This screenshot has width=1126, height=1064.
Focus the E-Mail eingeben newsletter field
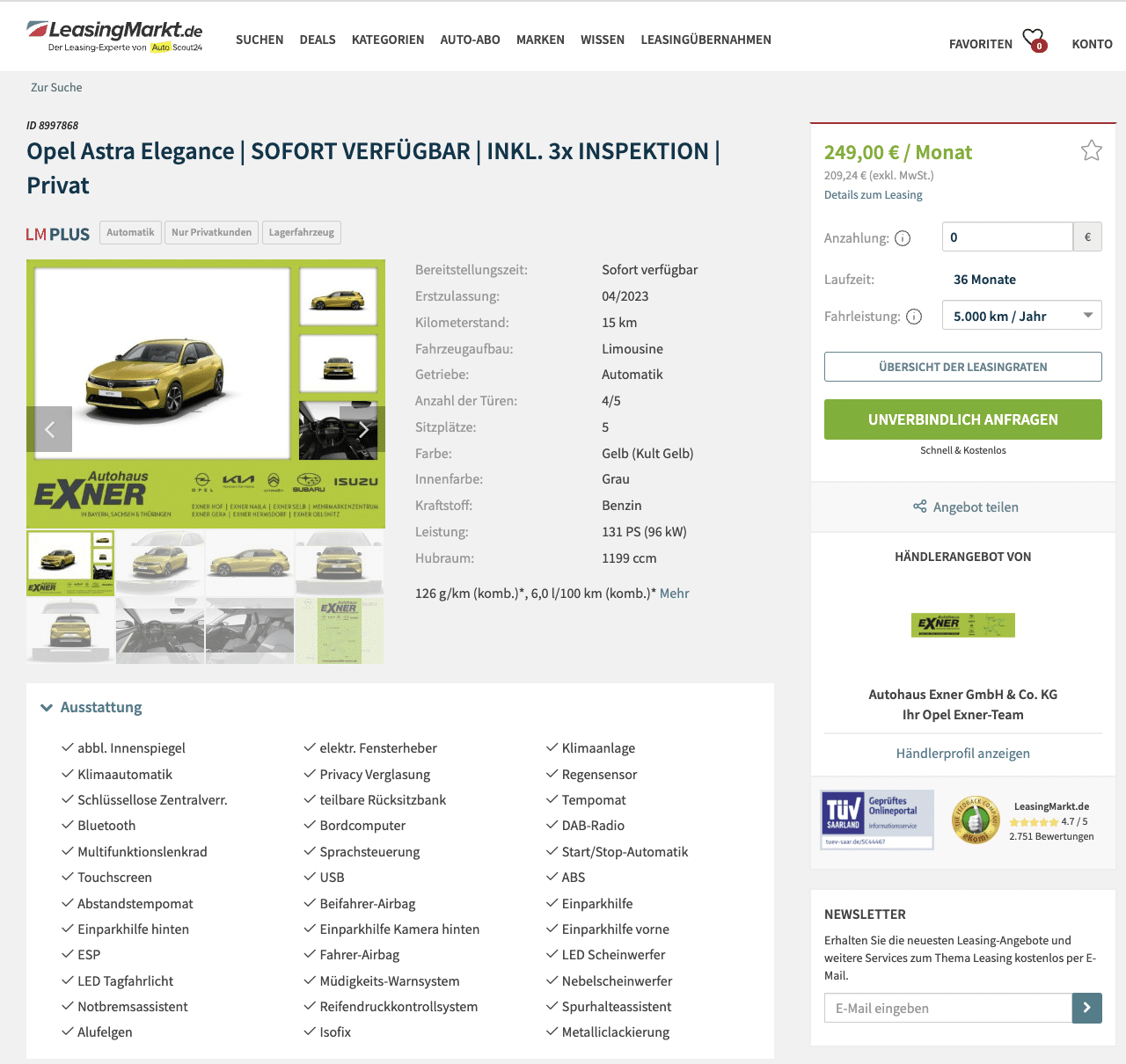(948, 1008)
